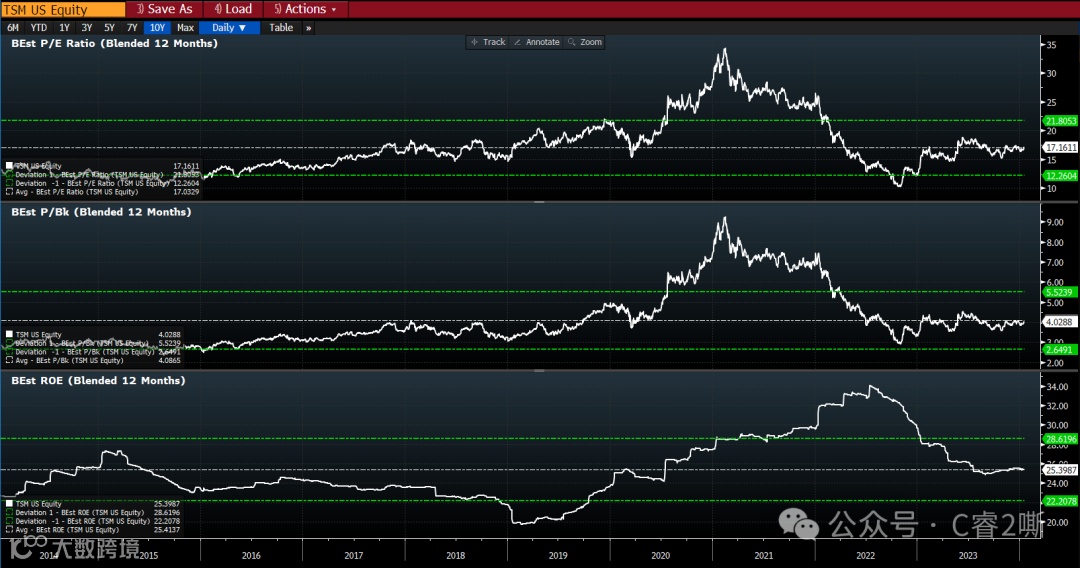Click the 5.5239 P/Bk upper deviation label
This screenshot has width=1080, height=568.
[1059, 293]
